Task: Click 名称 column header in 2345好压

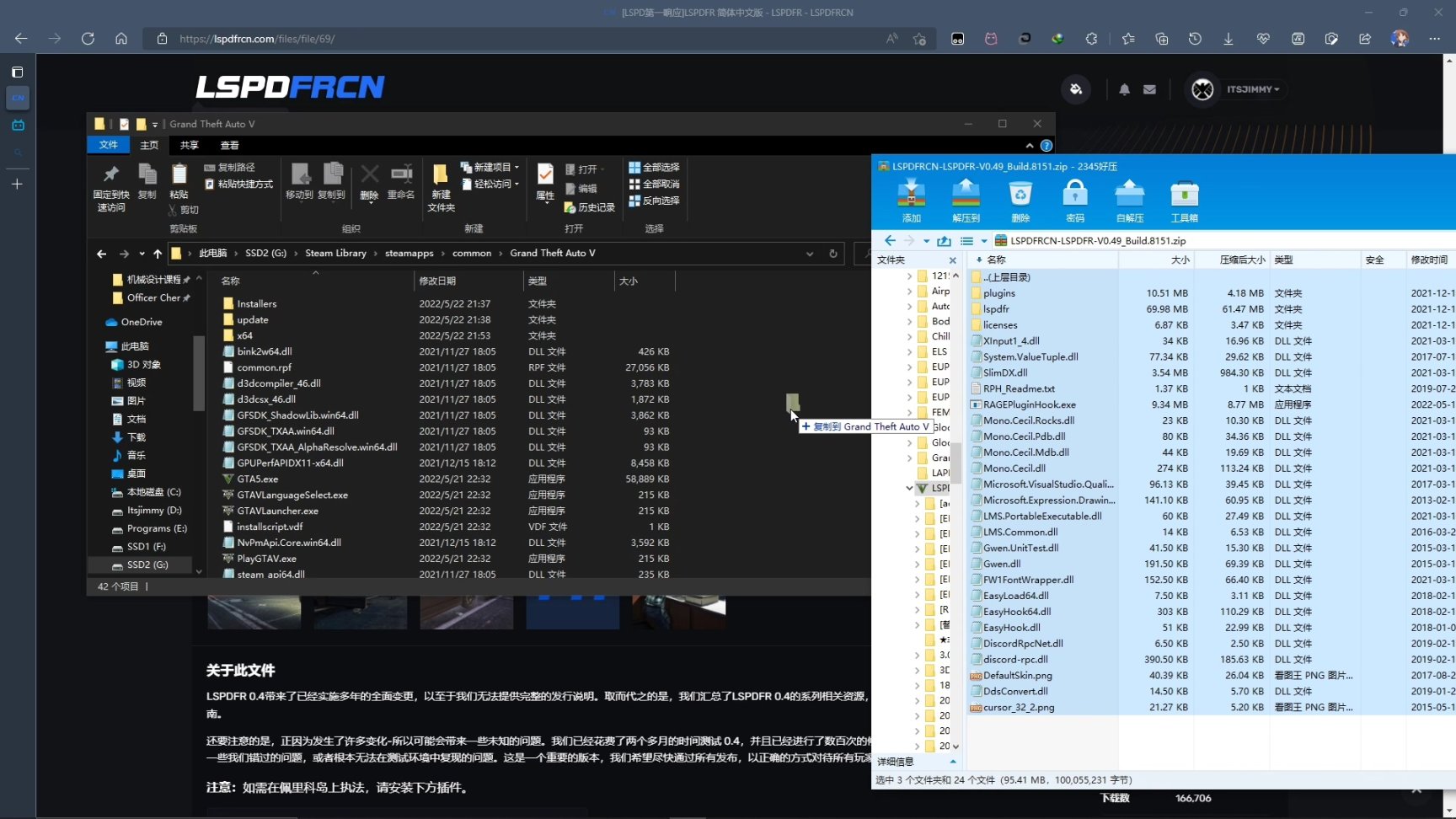Action: click(x=1043, y=260)
